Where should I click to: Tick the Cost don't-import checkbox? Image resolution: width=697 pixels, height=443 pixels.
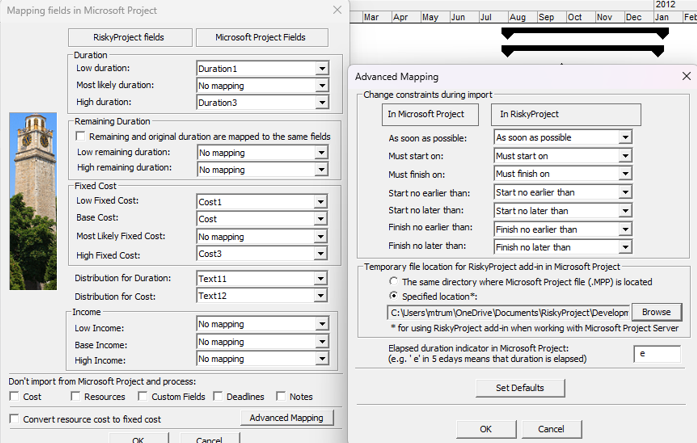[14, 396]
